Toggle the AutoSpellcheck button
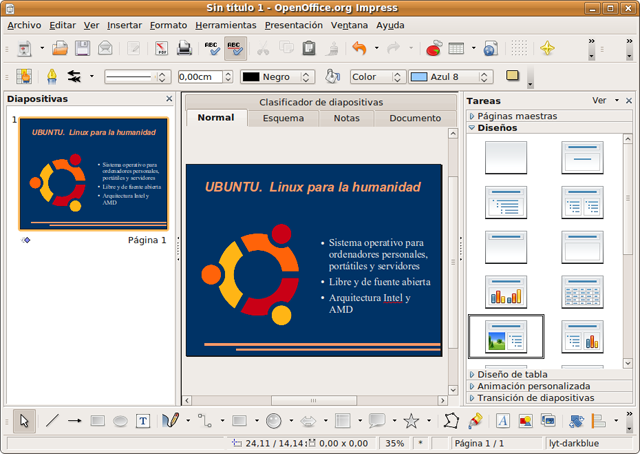The width and height of the screenshot is (640, 454). pos(236,48)
